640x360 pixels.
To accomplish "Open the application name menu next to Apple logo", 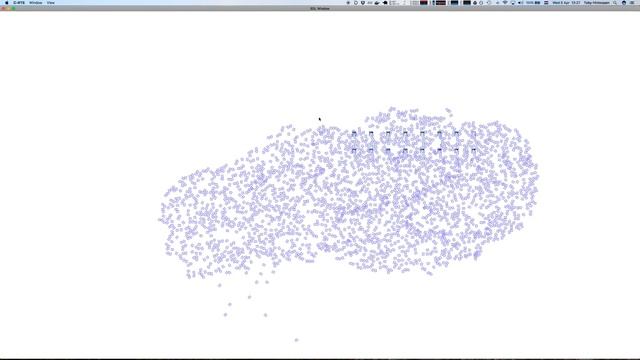I will 19,3.
